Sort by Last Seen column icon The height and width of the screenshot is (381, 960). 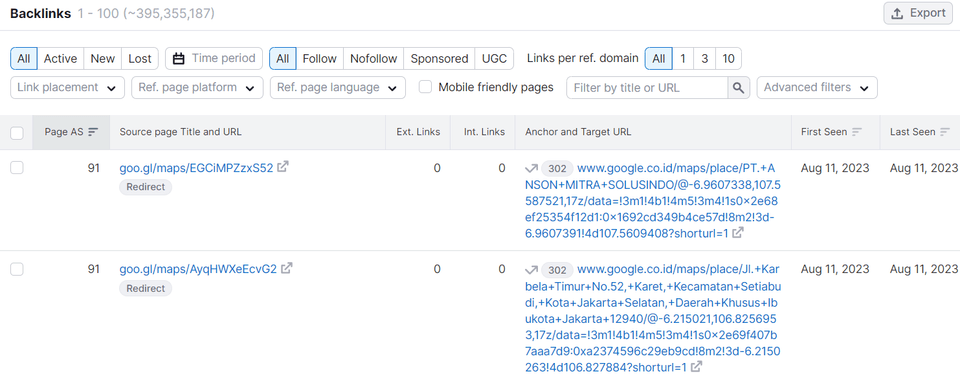pos(945,132)
